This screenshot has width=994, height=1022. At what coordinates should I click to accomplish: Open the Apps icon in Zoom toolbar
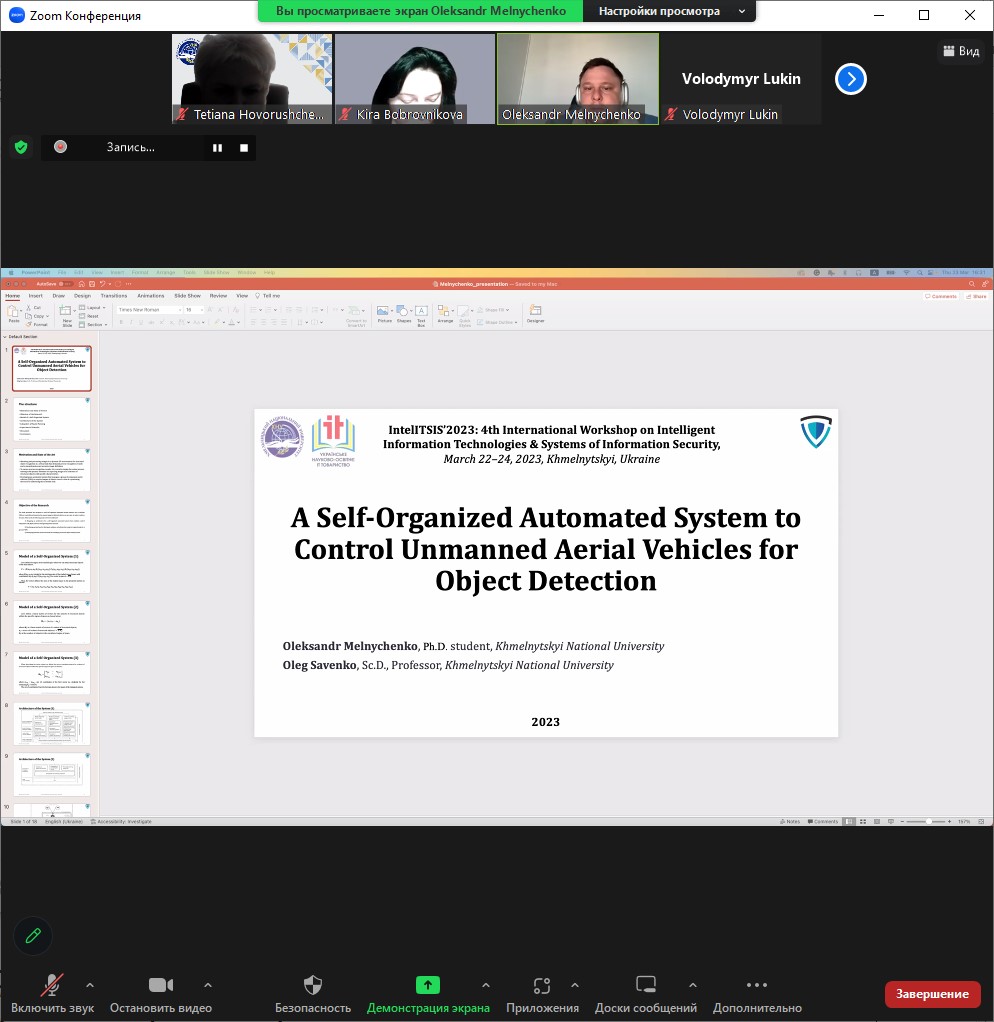542,985
